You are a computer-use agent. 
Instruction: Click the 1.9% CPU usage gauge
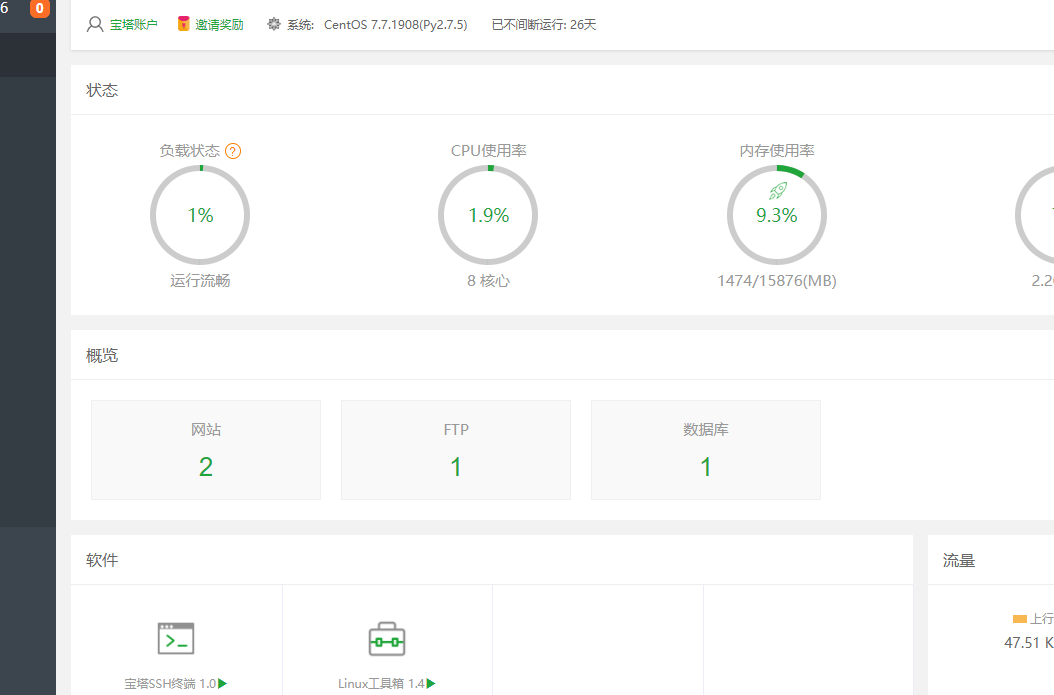(488, 215)
